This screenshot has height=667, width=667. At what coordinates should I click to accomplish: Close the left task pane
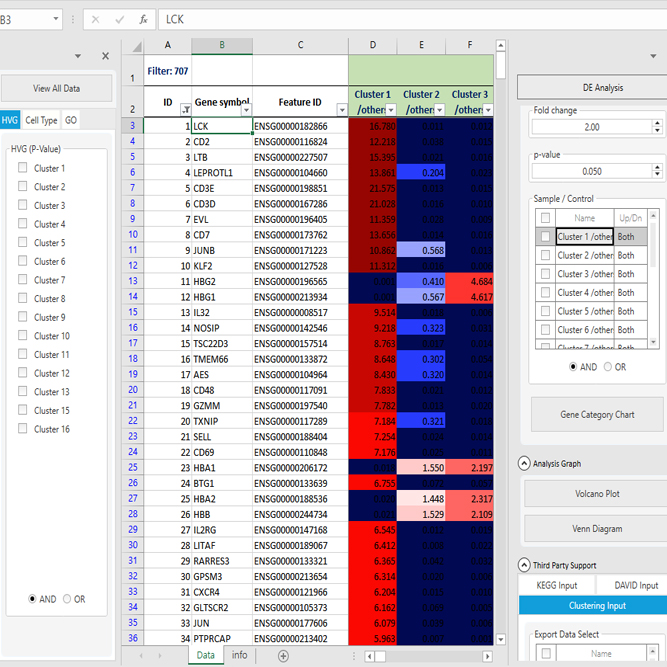(106, 56)
